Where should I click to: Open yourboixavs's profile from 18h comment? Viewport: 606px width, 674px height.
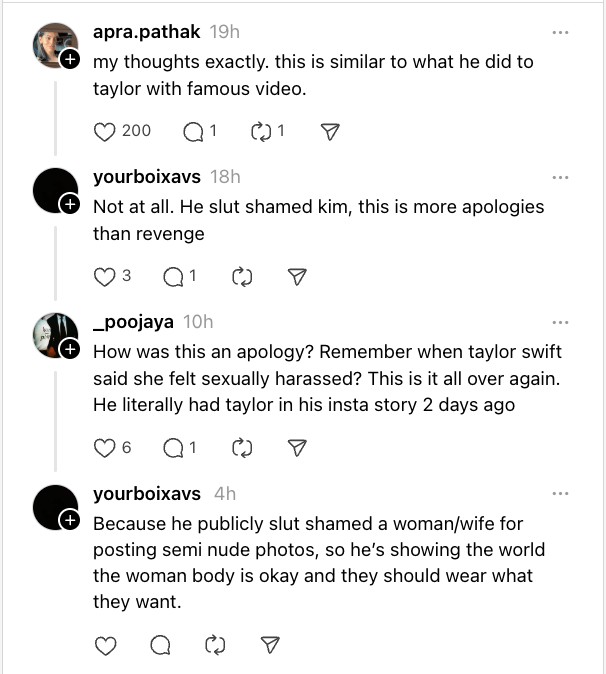point(146,177)
